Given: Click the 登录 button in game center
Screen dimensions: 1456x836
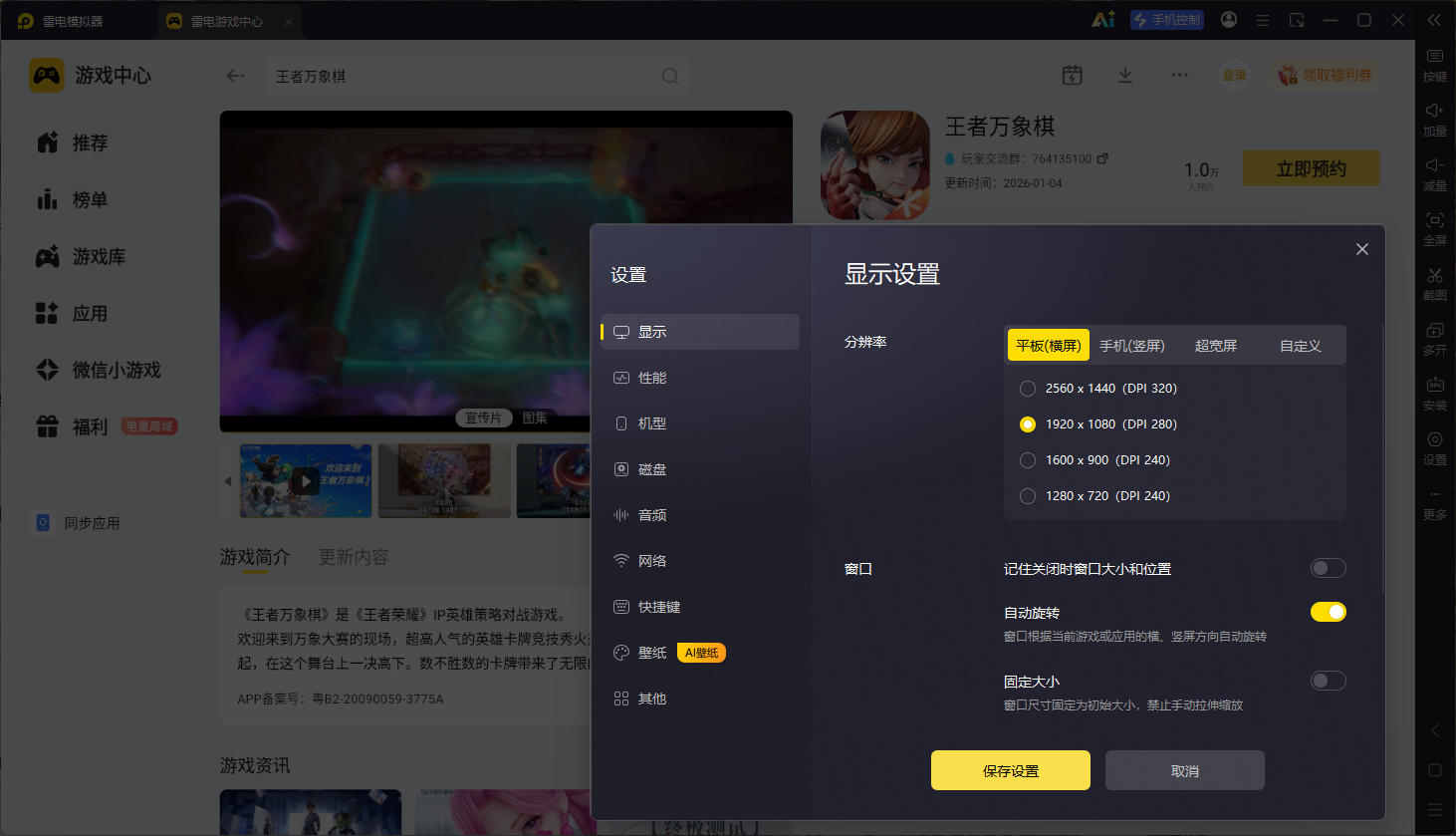Looking at the screenshot, I should (x=1235, y=76).
